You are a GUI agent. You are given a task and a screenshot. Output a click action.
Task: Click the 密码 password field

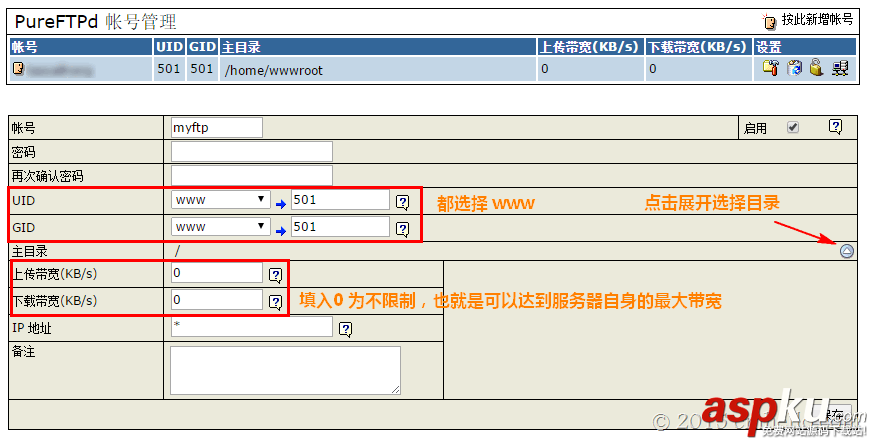click(252, 152)
